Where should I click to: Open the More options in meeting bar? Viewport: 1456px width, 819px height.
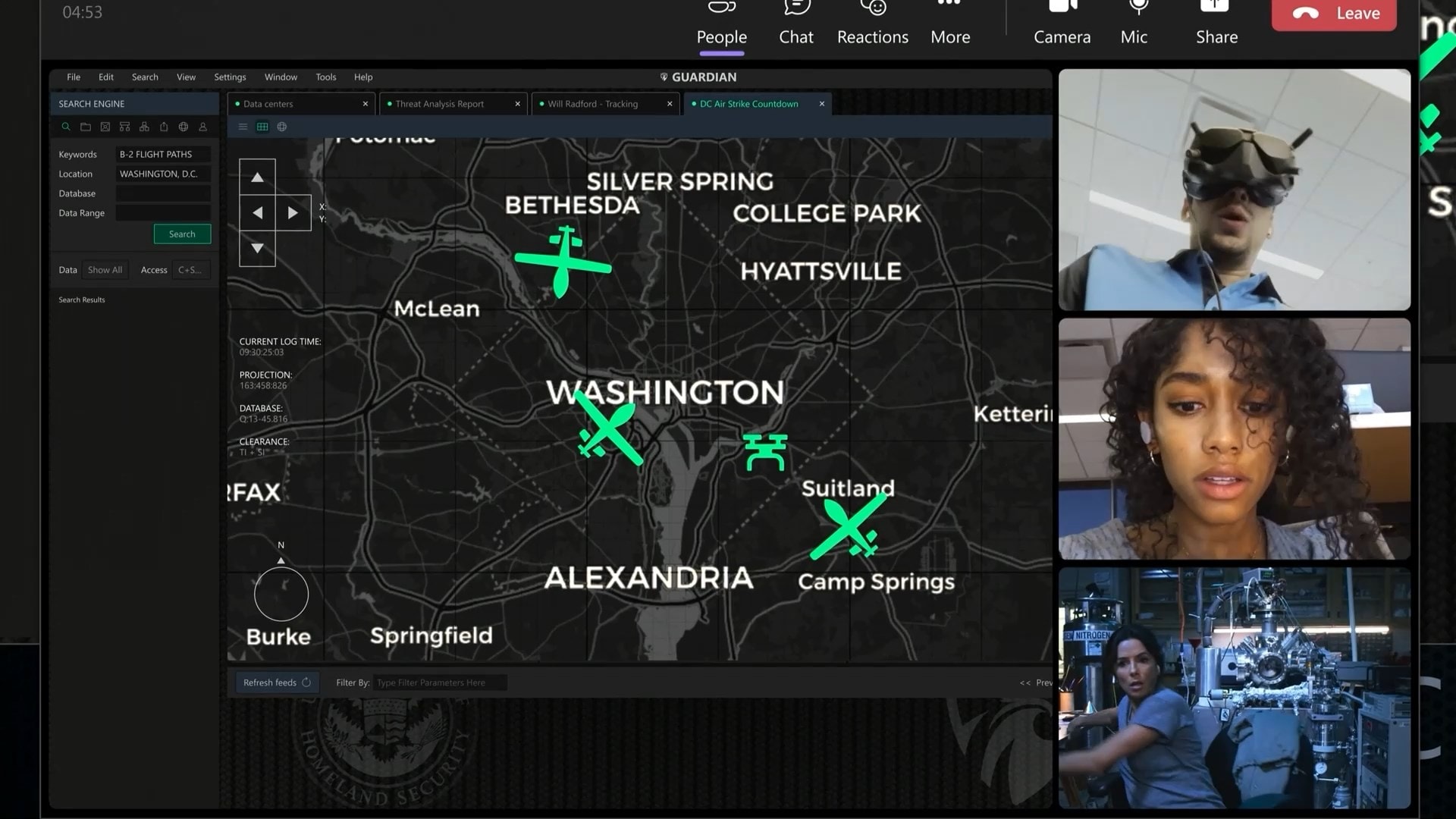(950, 24)
